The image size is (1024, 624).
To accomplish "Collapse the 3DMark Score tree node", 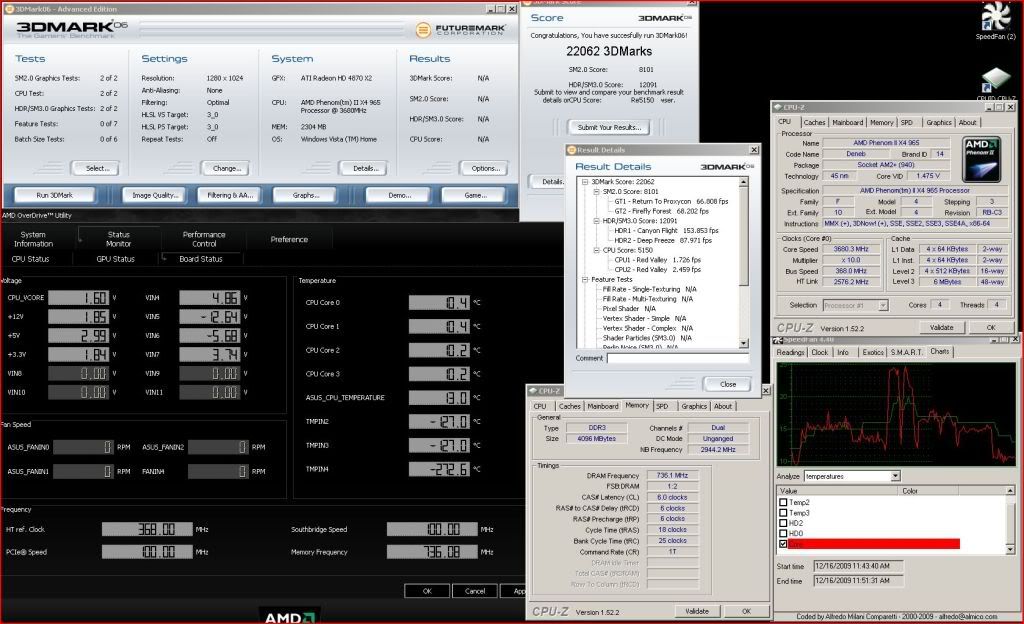I will click(x=584, y=182).
